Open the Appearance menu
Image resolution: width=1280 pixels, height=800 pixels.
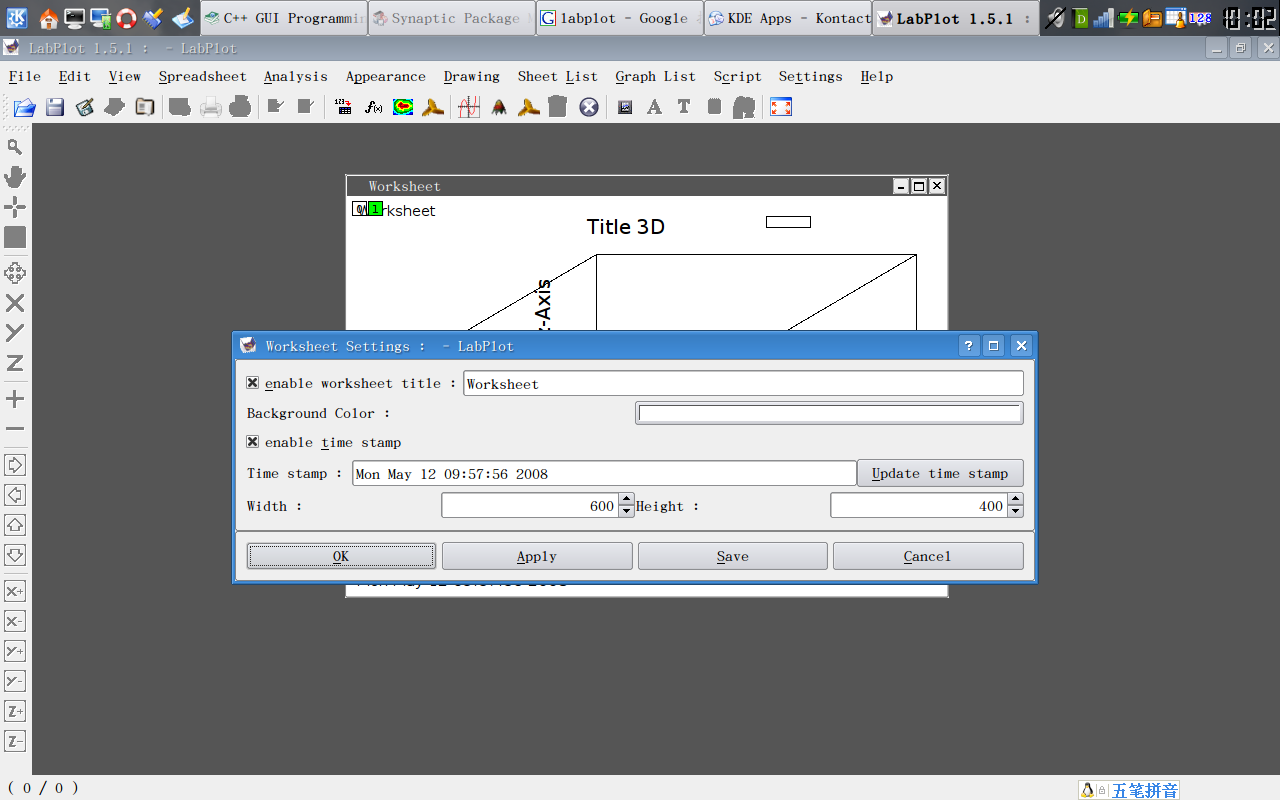tap(385, 76)
